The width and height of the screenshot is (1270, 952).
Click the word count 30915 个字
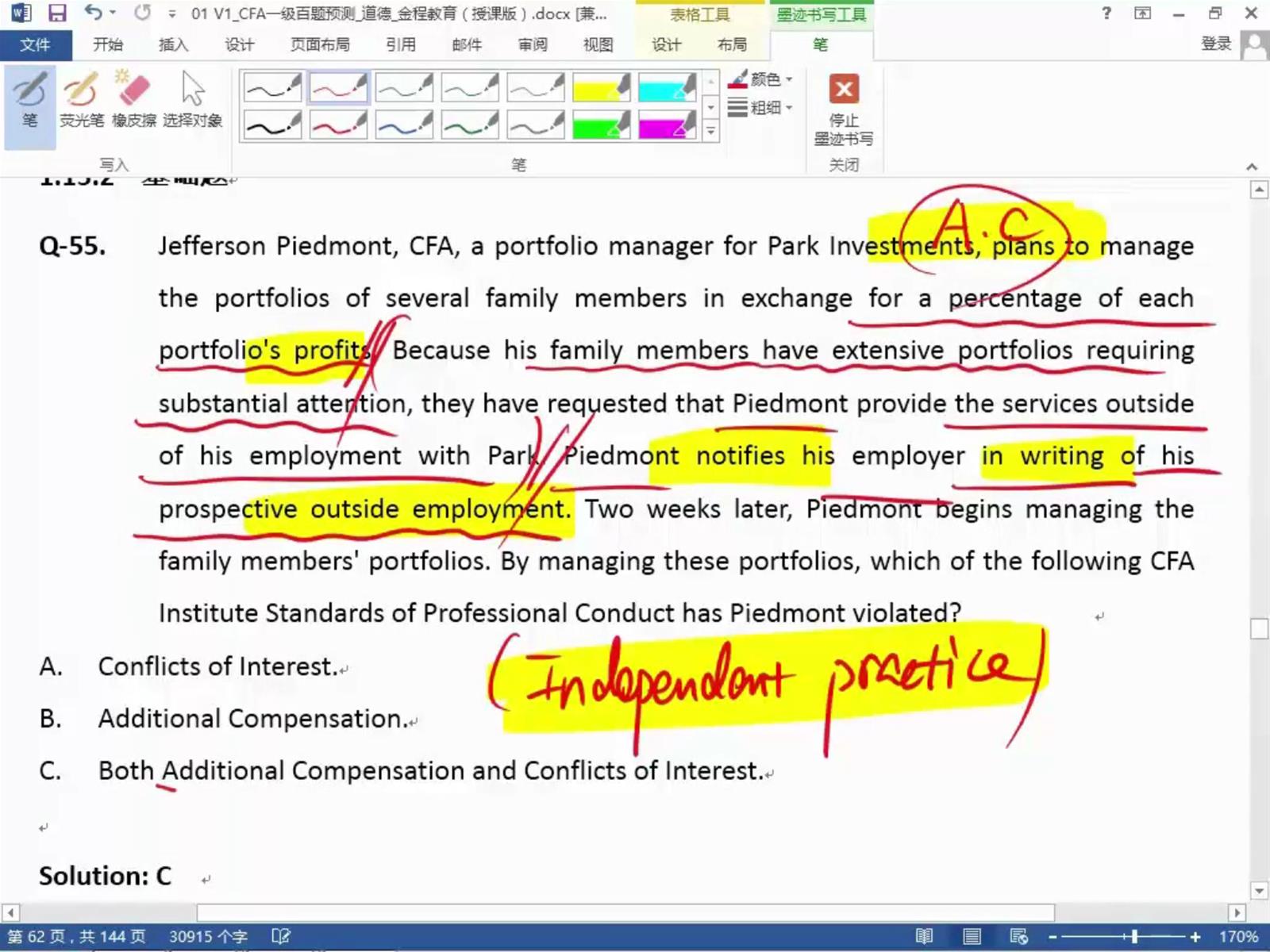click(208, 937)
